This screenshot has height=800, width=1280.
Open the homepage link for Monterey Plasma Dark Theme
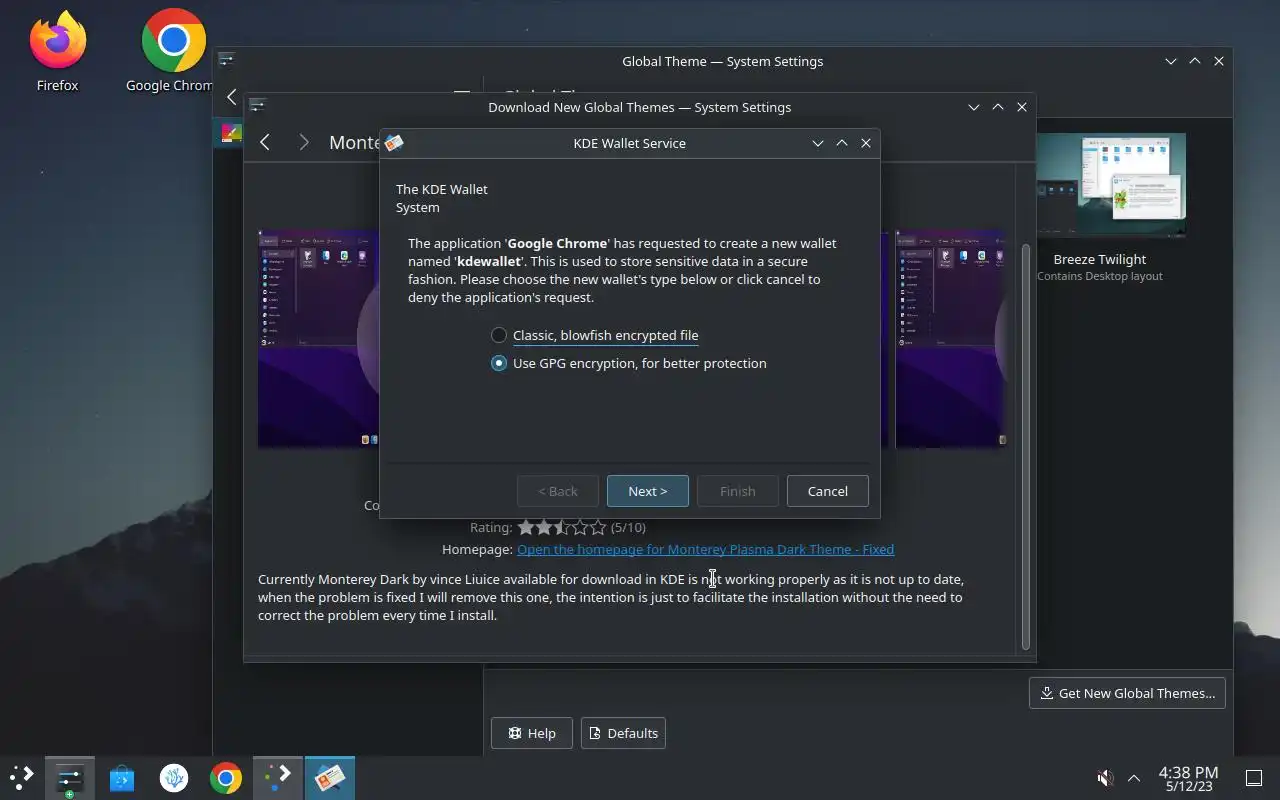(x=705, y=549)
